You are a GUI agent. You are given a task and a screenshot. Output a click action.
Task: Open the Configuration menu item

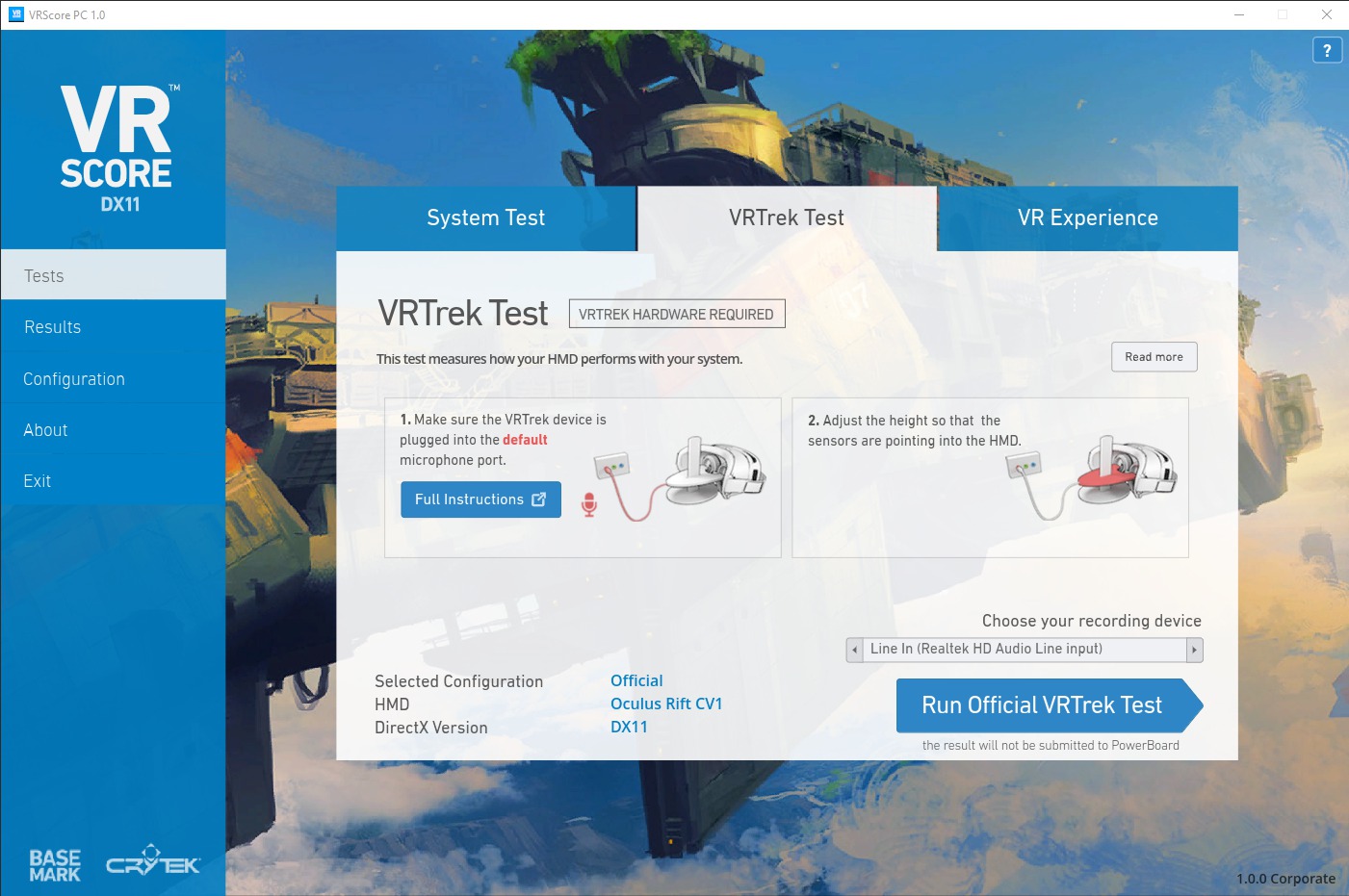(x=74, y=379)
